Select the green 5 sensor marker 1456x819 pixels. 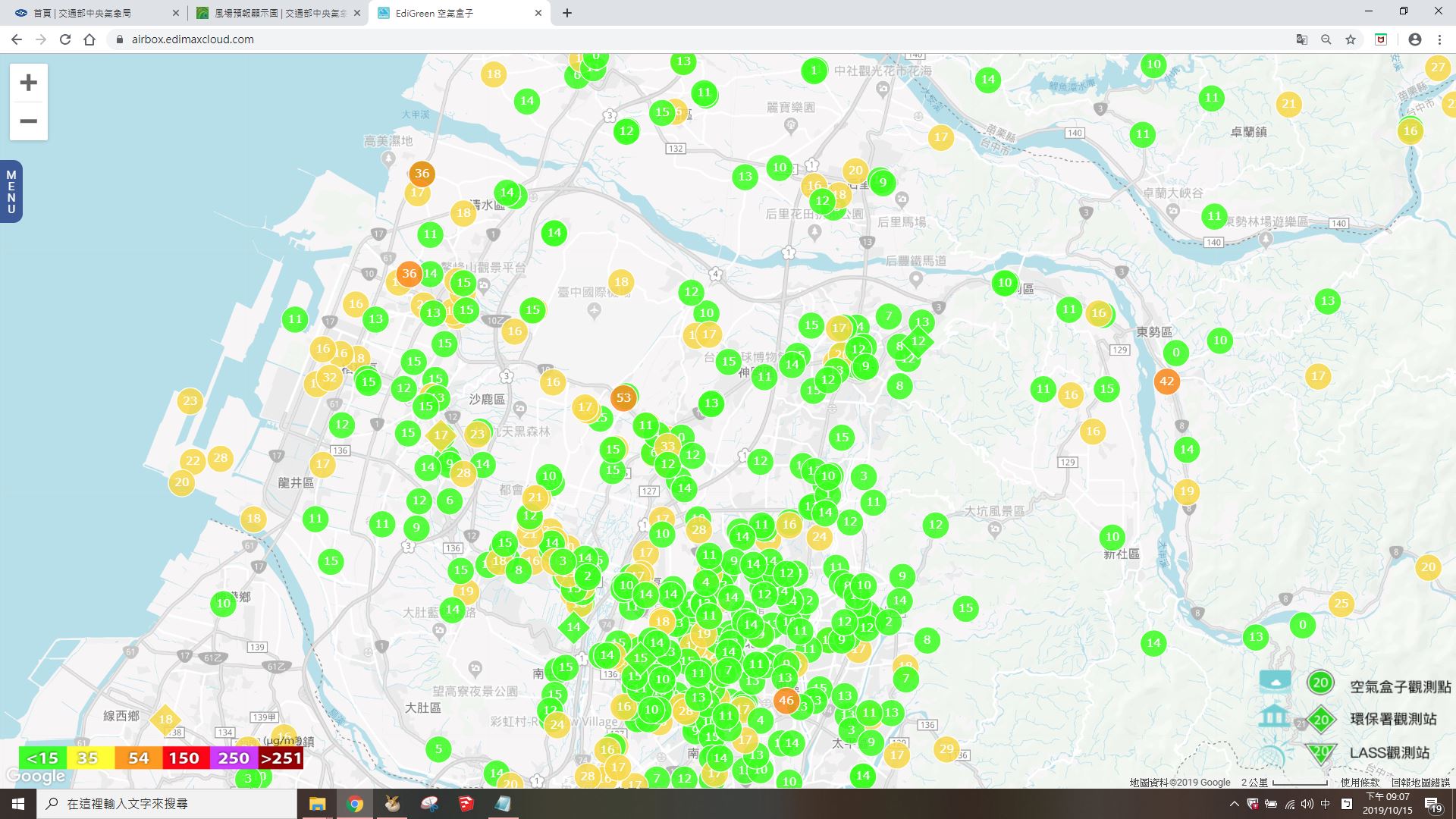click(438, 750)
